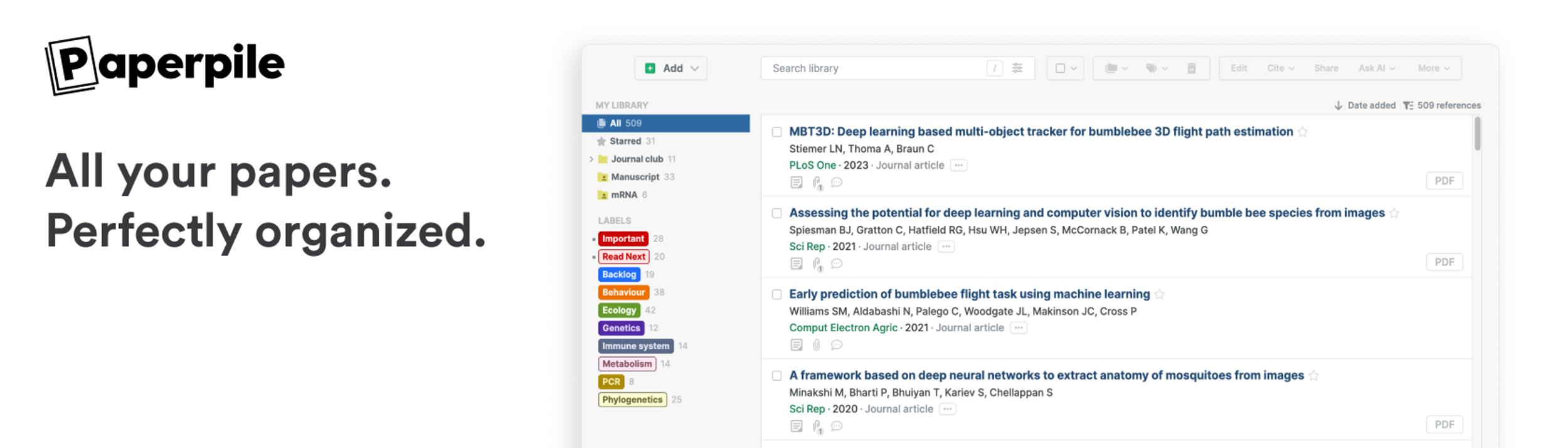Open notes icon for Williams SM paper
This screenshot has width=1568, height=448.
pyautogui.click(x=796, y=344)
